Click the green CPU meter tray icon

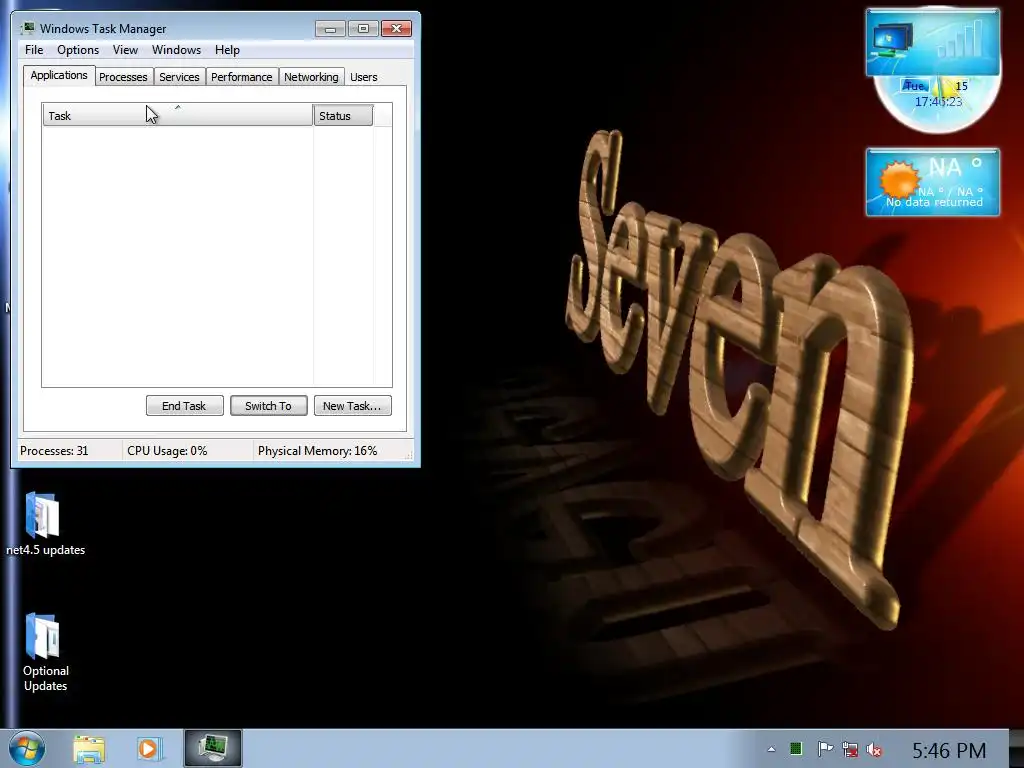pyautogui.click(x=795, y=749)
